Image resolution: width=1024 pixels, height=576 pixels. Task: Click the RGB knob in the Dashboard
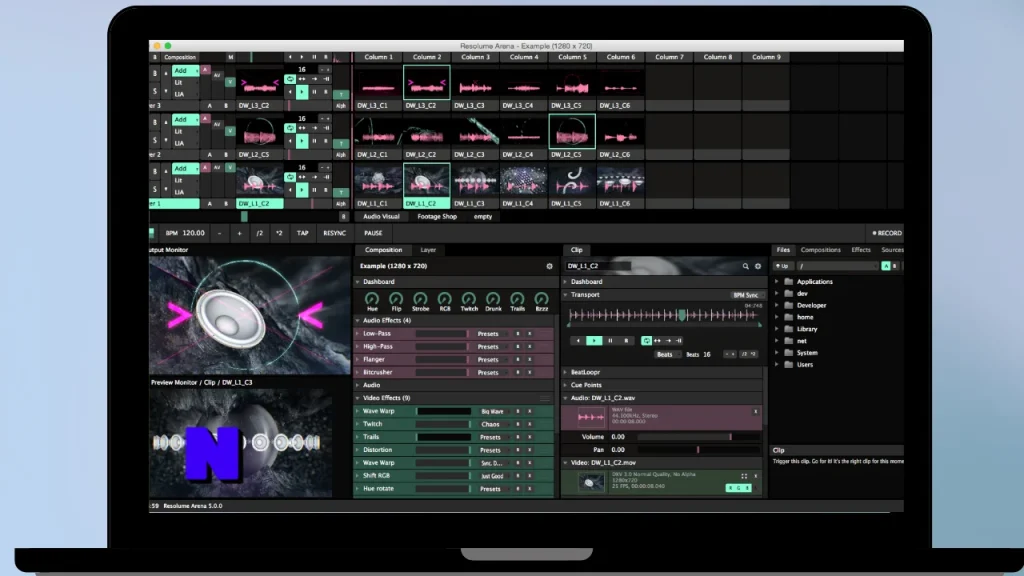pos(445,299)
